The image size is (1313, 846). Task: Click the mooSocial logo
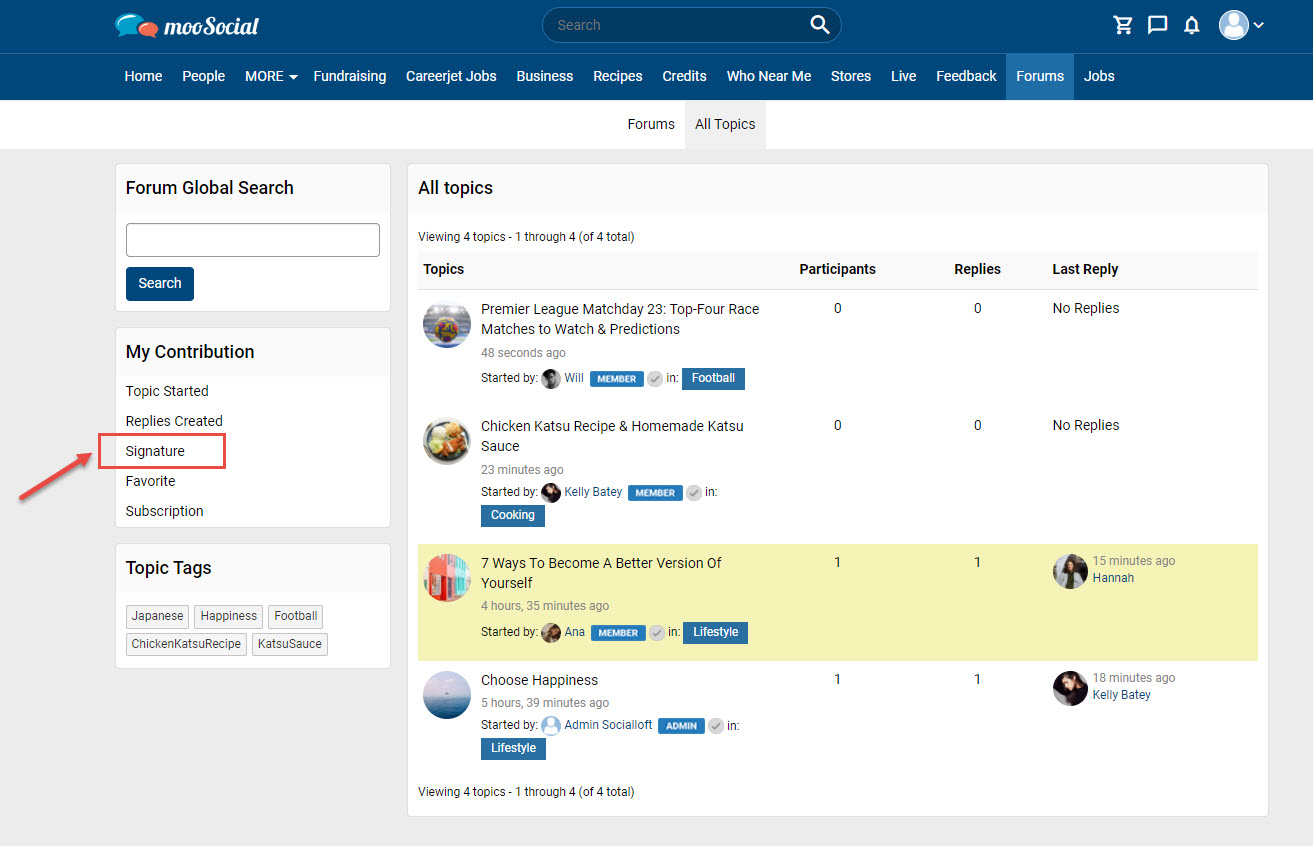point(187,25)
